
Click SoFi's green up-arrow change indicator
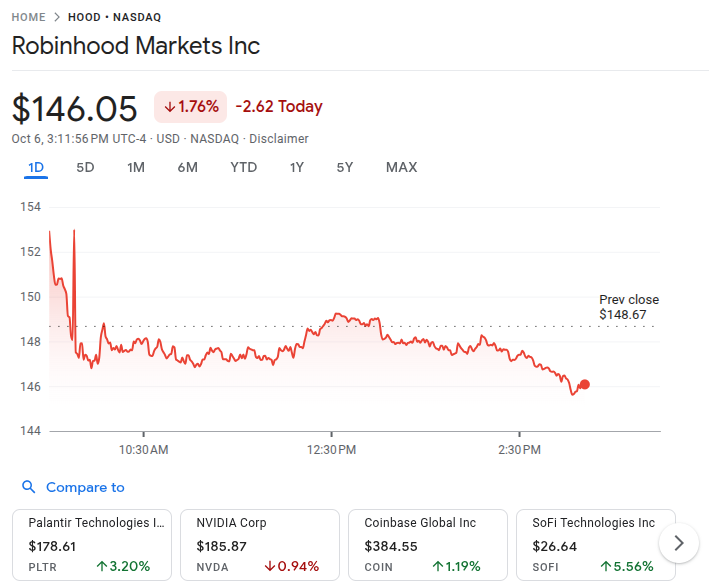pos(606,566)
